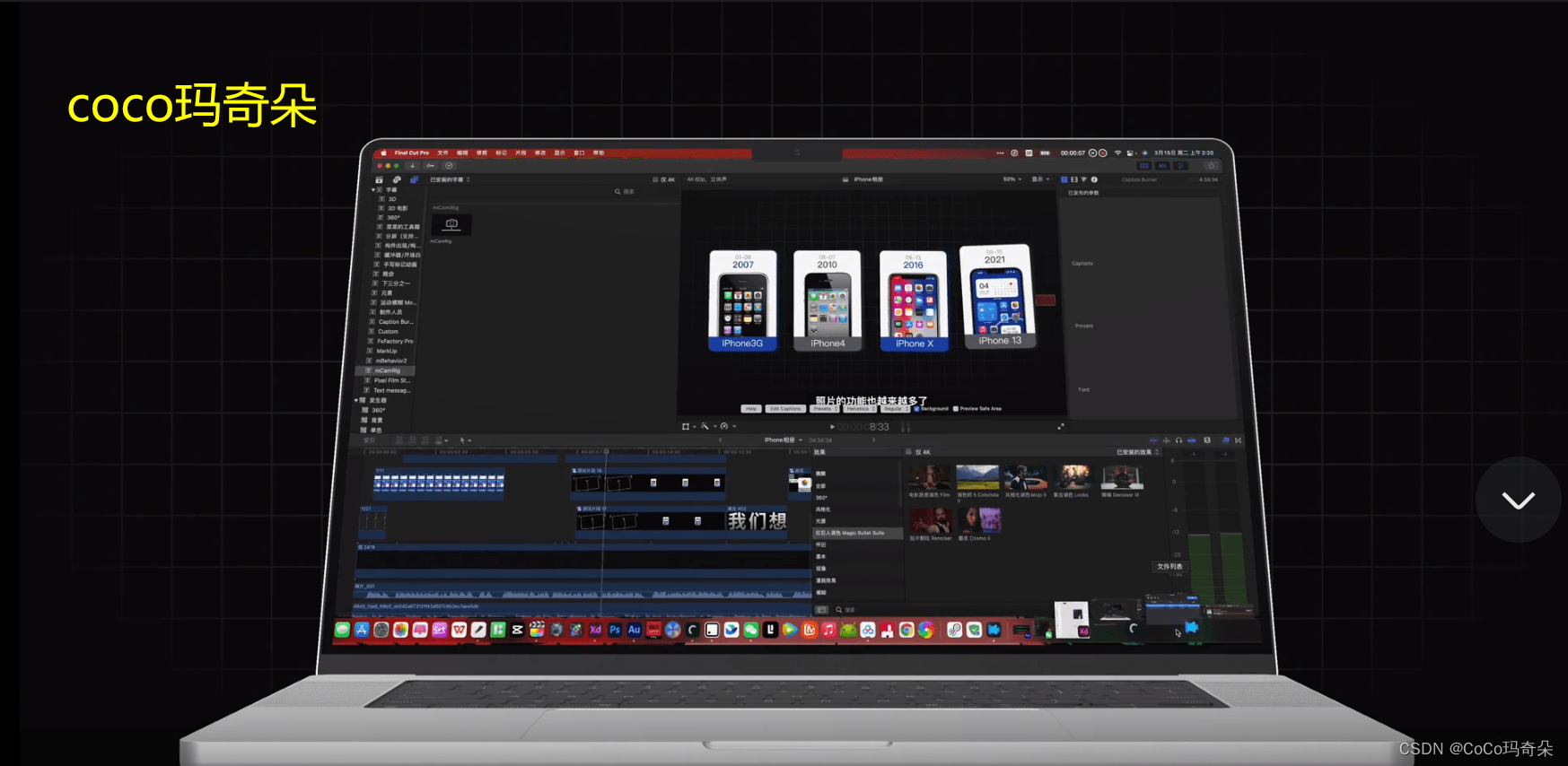Open the Regular font style popup
This screenshot has height=766, width=1568.
(x=895, y=409)
